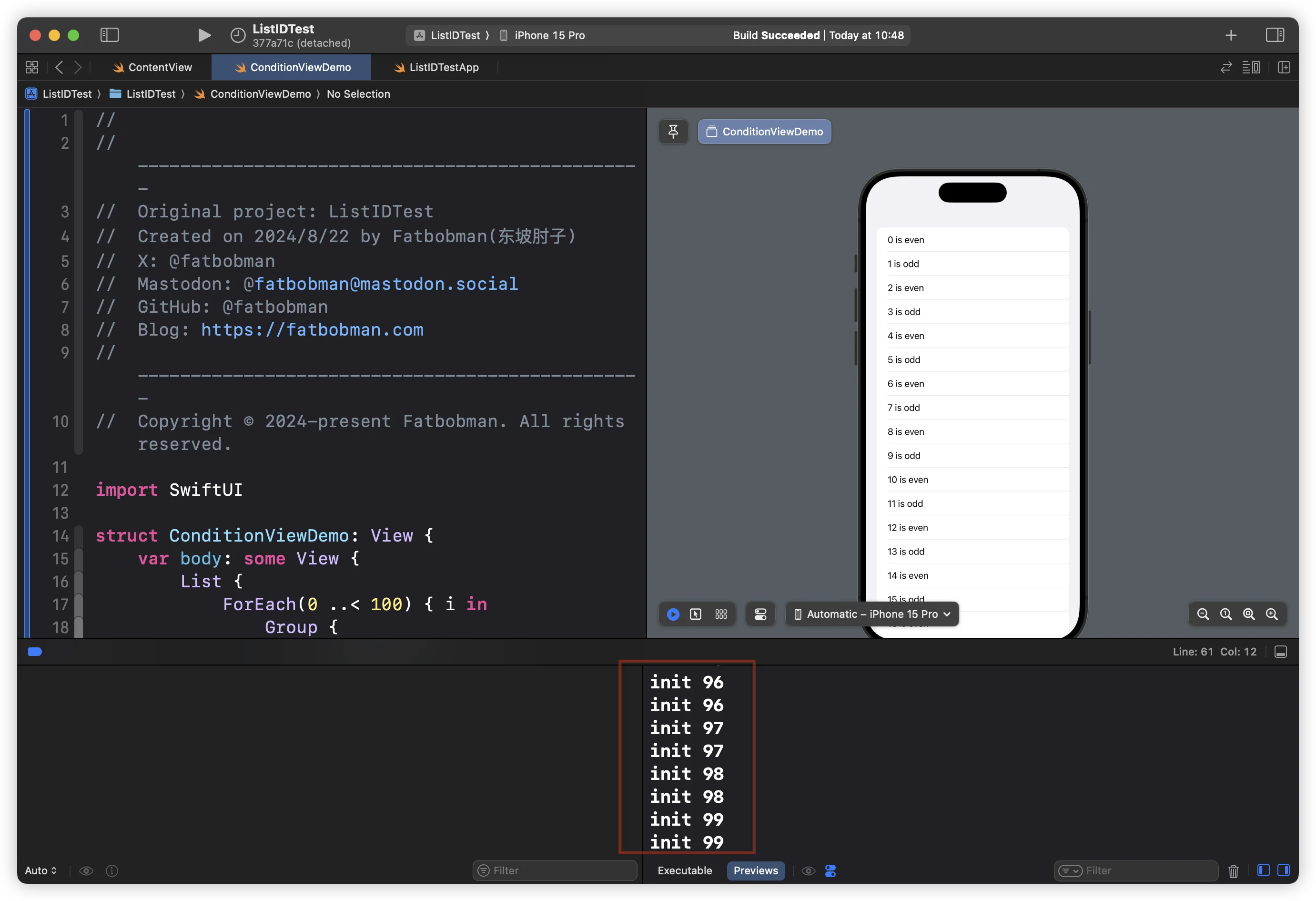Pin the preview canvas

(x=673, y=132)
